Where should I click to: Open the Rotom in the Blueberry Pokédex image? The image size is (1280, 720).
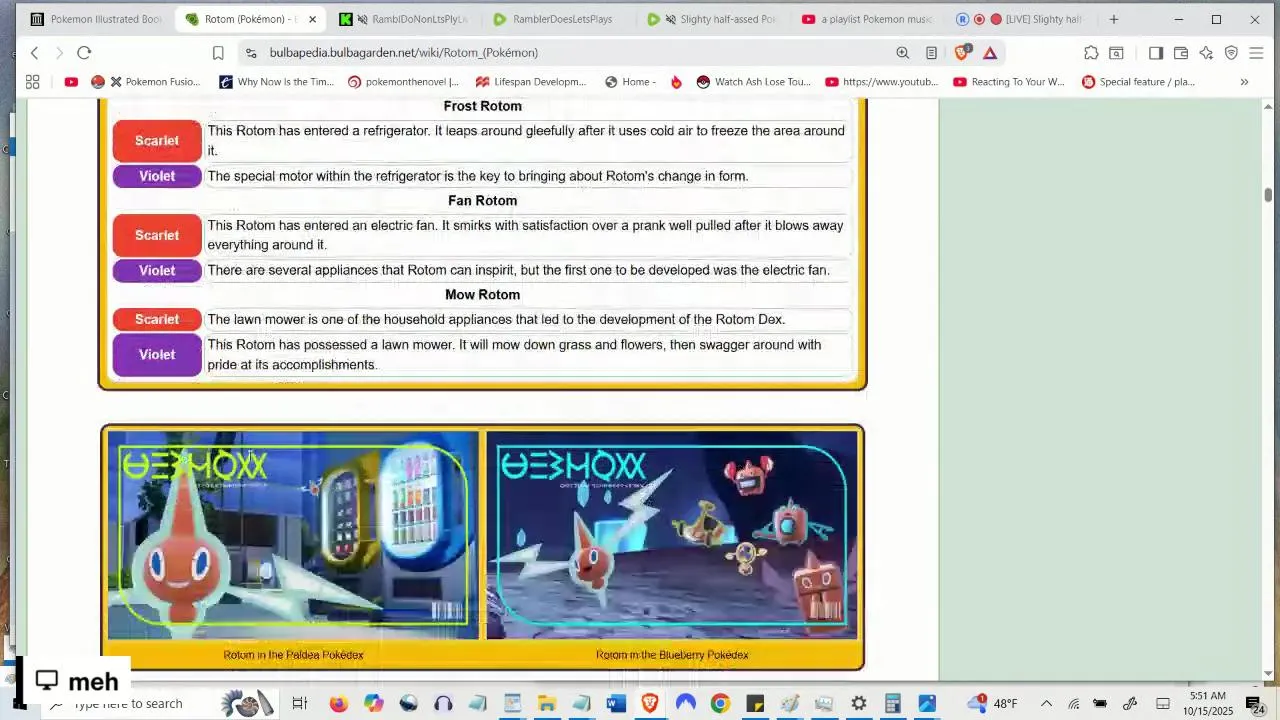tap(672, 535)
